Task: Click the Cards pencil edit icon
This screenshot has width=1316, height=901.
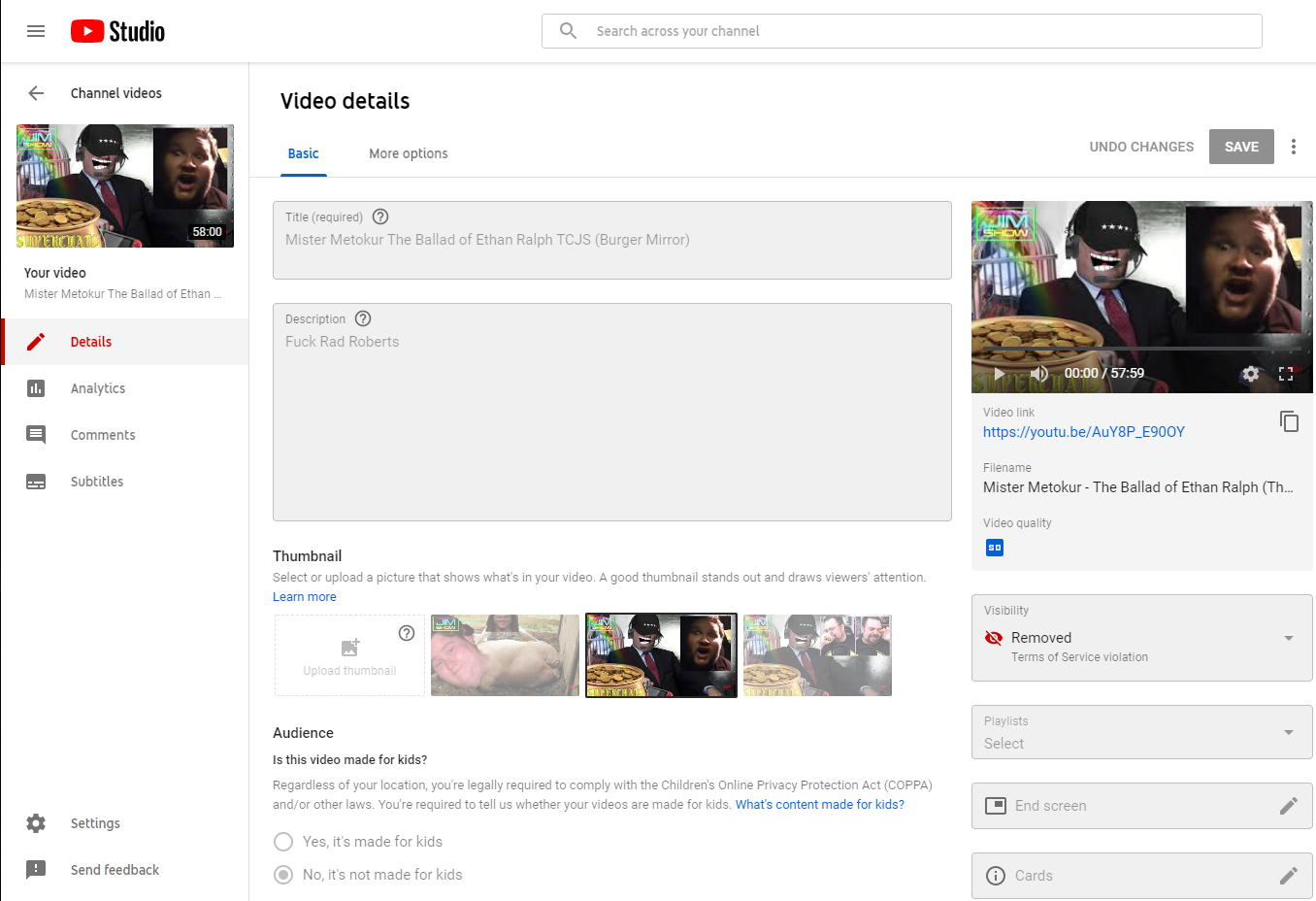Action: (1289, 876)
